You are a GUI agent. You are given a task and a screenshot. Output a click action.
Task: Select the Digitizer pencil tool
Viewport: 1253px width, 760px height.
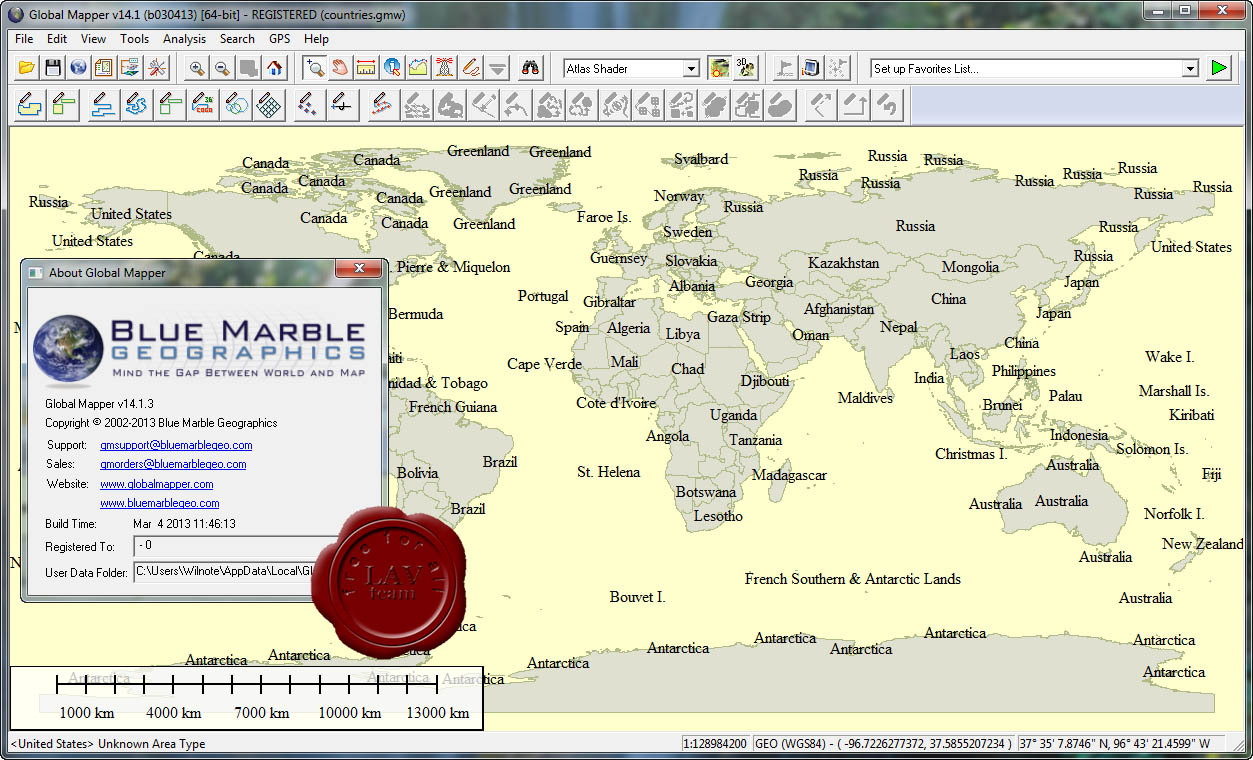pyautogui.click(x=471, y=68)
